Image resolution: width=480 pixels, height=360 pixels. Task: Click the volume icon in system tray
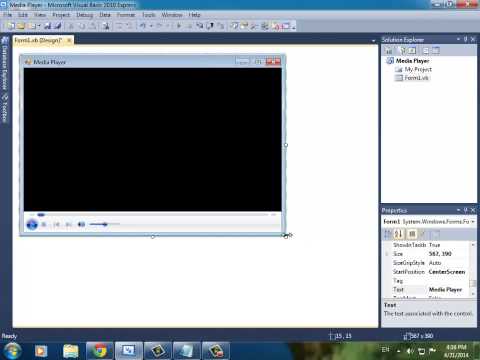coord(410,351)
